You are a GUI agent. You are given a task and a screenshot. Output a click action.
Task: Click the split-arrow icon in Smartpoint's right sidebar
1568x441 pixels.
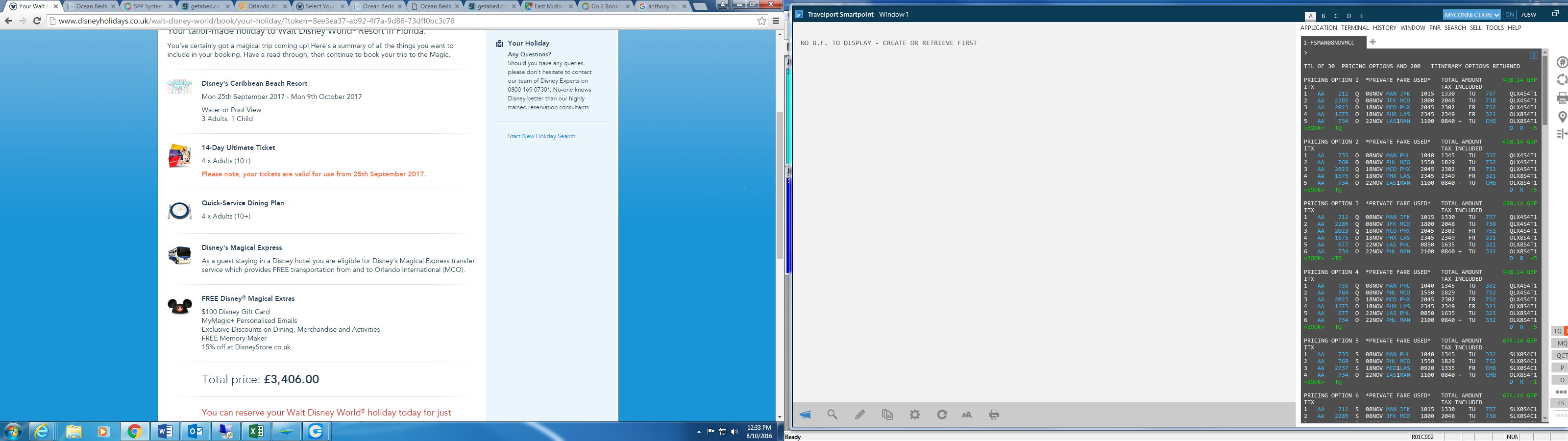1562,134
